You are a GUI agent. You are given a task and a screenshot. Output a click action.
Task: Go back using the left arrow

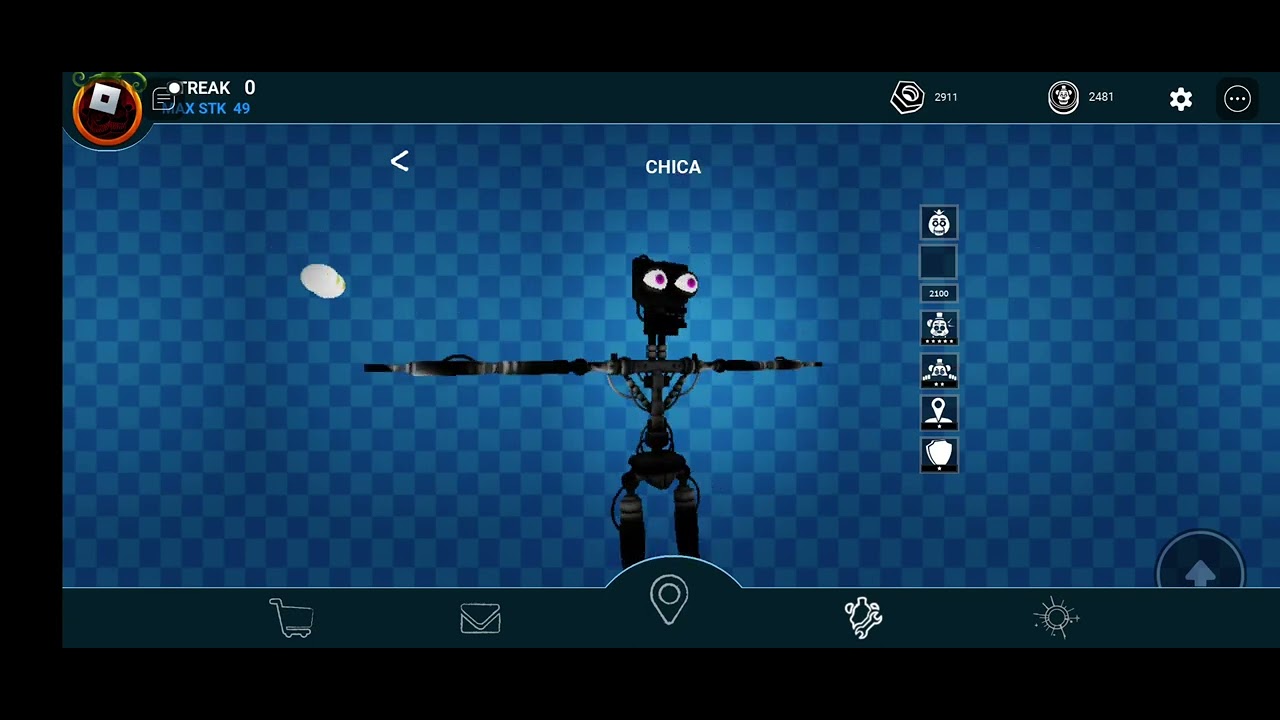tap(399, 161)
